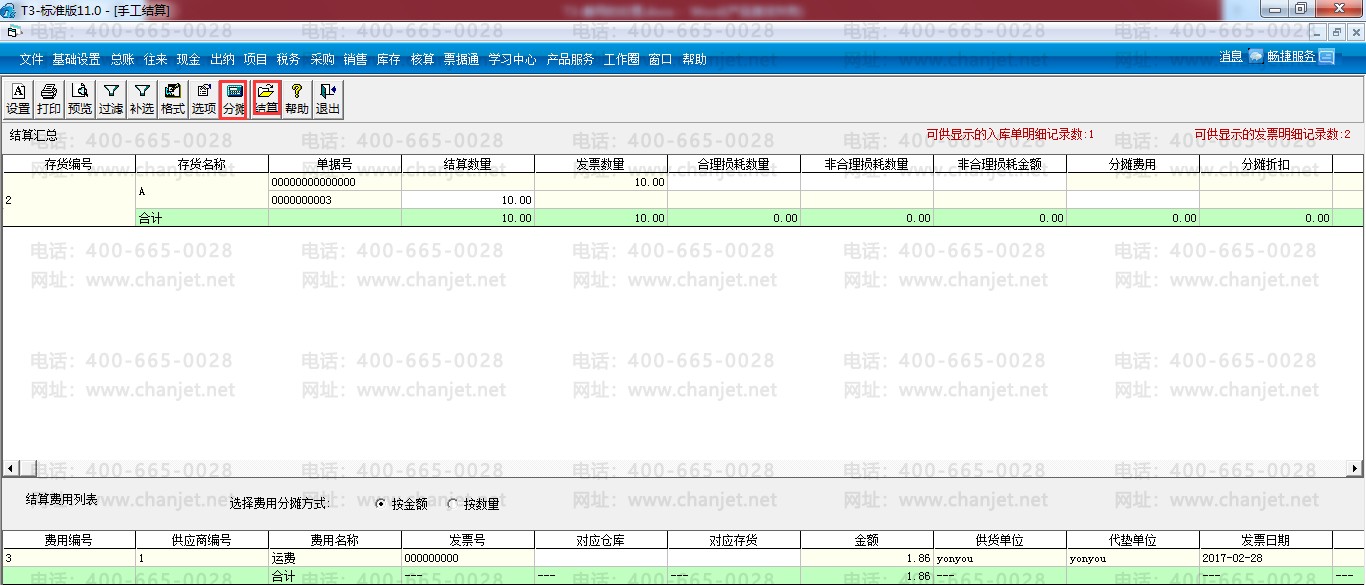Open the 基础设置 menu

coord(76,59)
